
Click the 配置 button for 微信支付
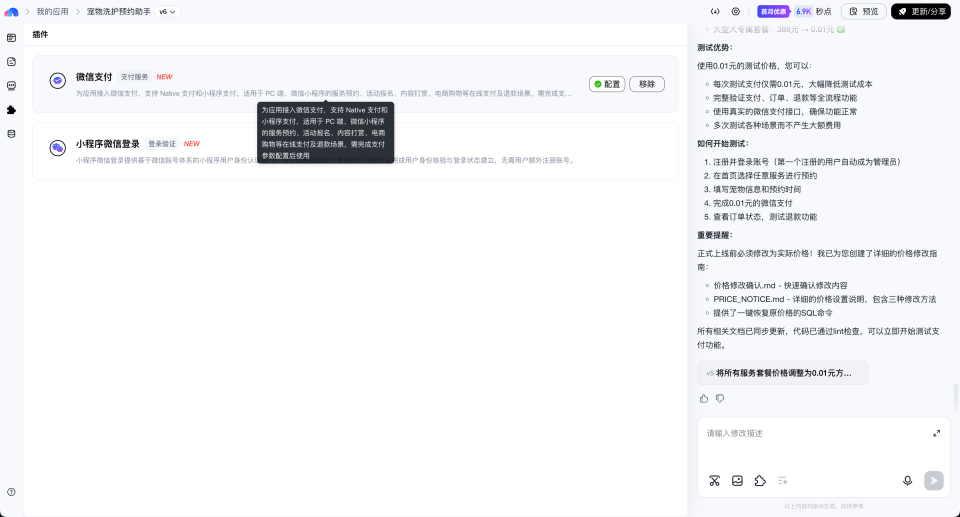coord(607,84)
